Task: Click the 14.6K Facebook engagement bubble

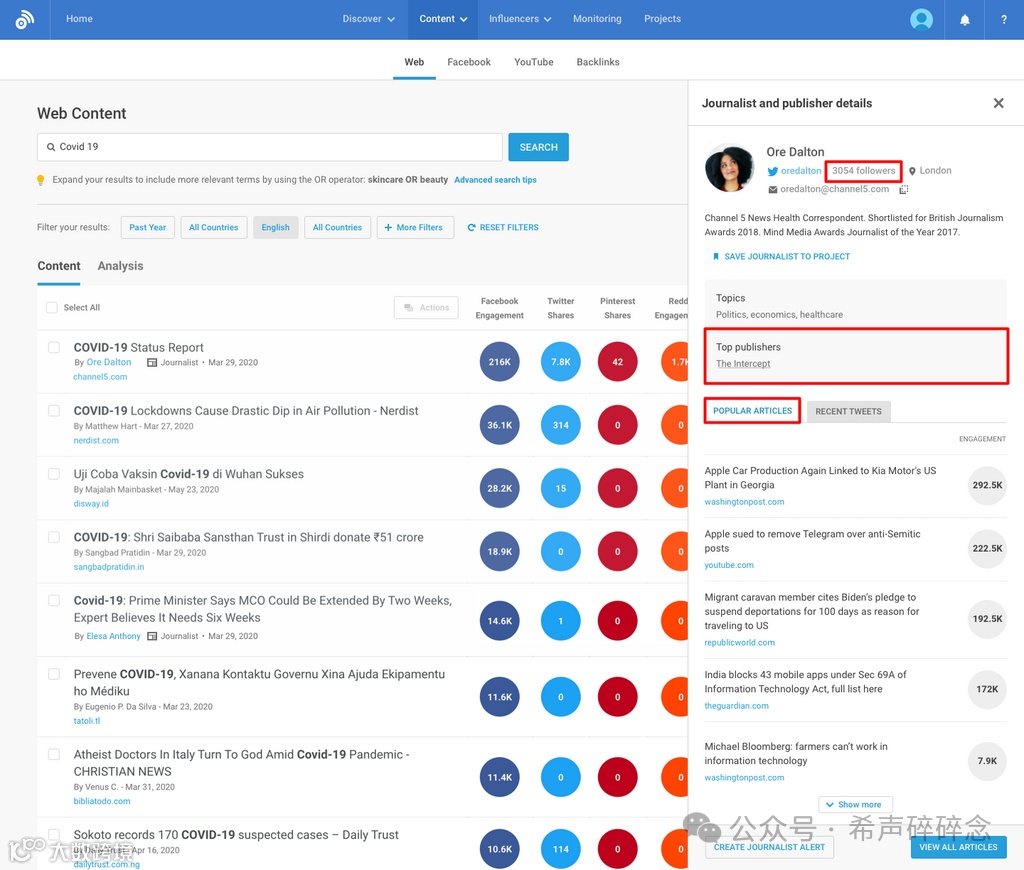Action: (x=499, y=621)
